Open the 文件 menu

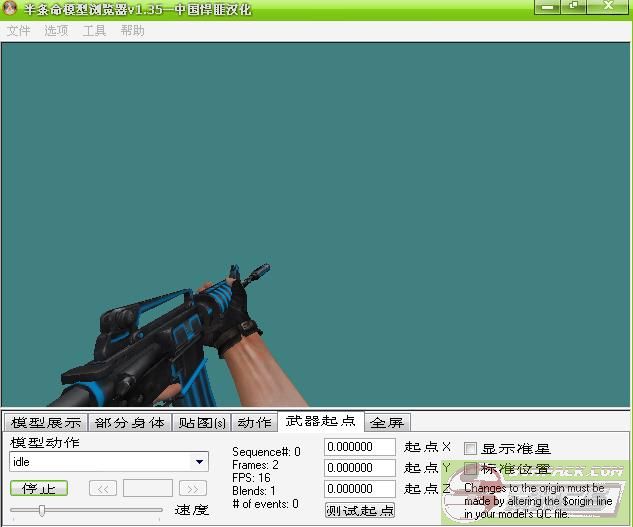(x=18, y=31)
